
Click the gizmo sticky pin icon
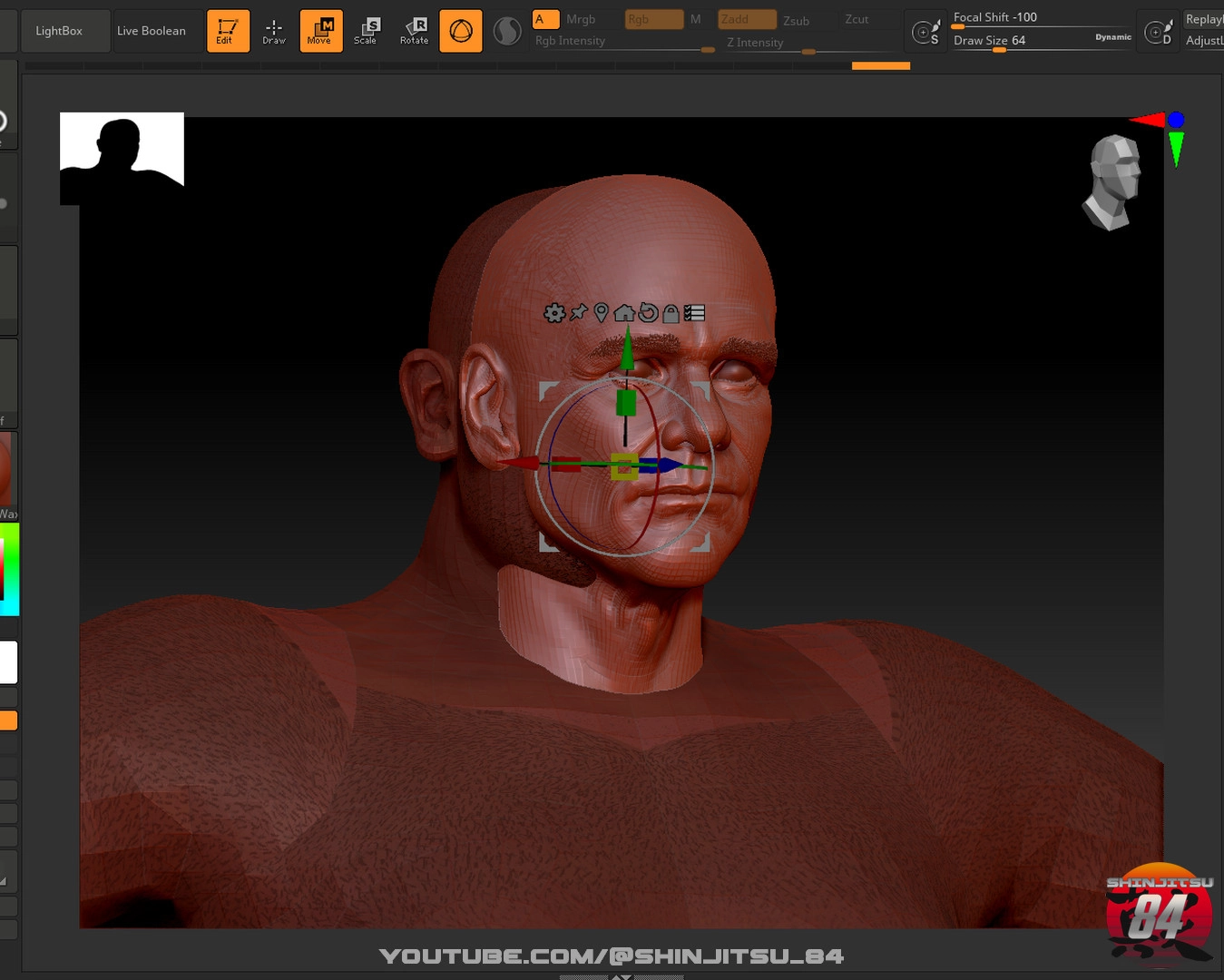(578, 313)
